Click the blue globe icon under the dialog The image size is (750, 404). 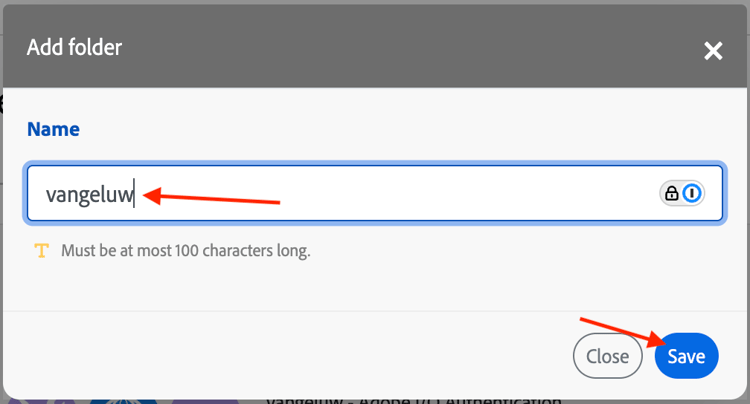[123, 401]
